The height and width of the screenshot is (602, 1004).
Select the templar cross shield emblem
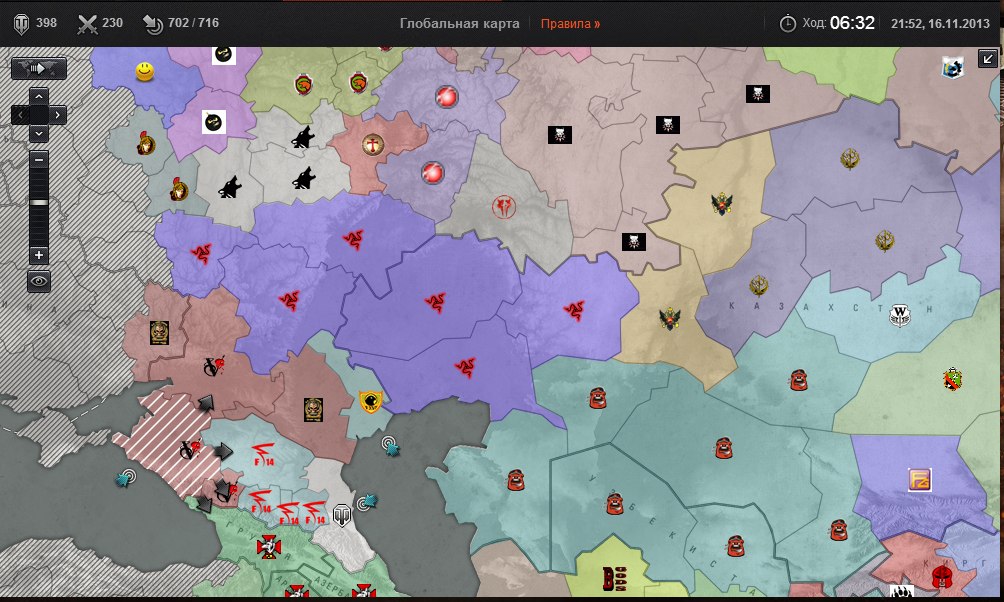pyautogui.click(x=372, y=145)
